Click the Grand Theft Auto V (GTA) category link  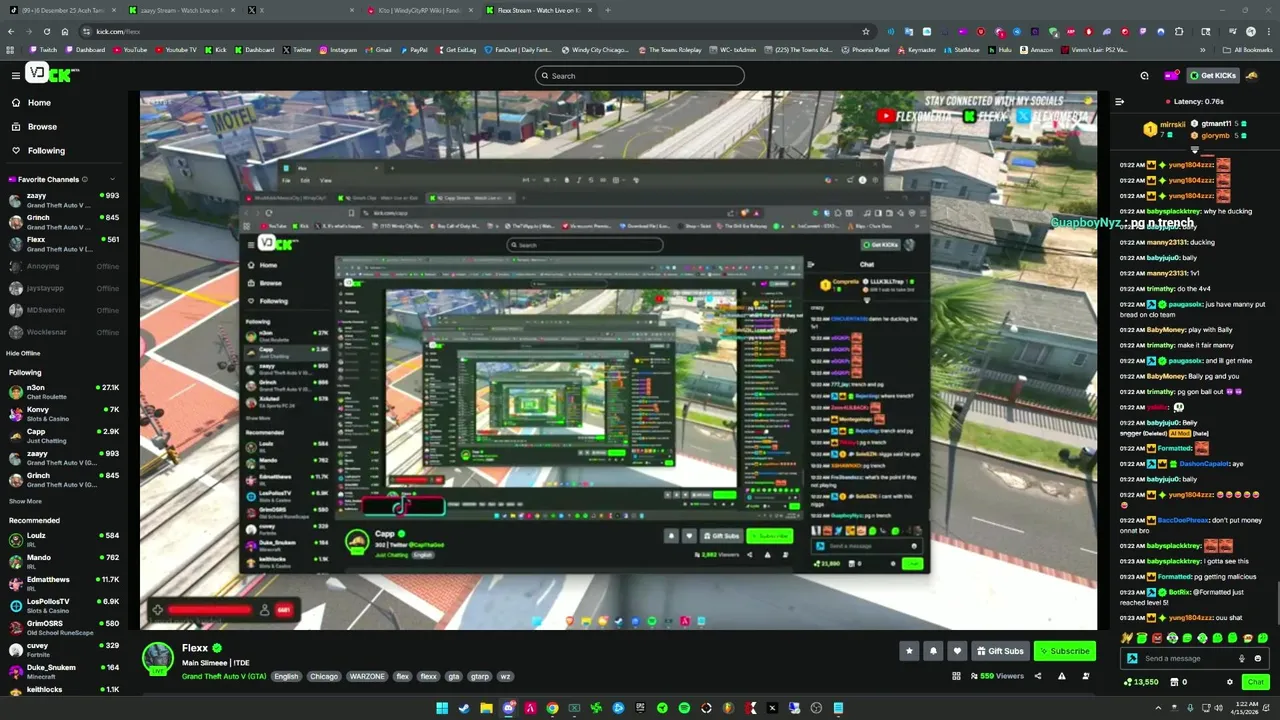click(x=224, y=676)
